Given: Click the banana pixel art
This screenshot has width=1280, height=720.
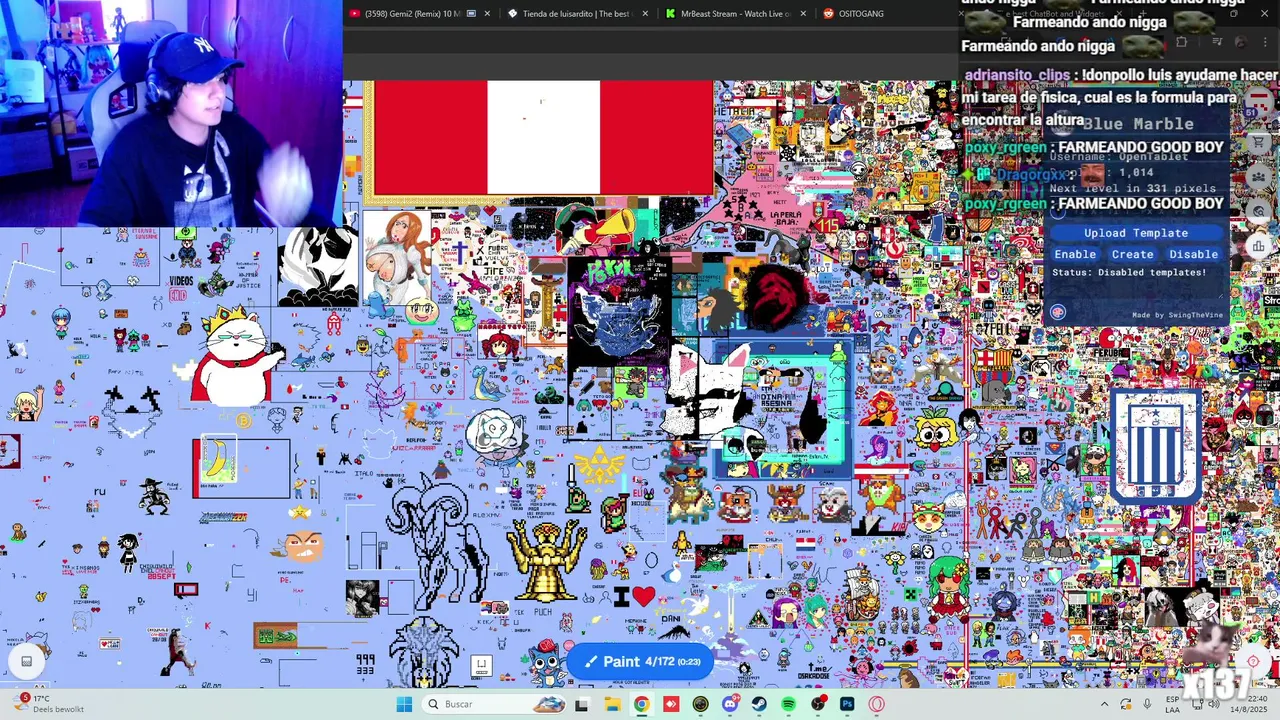Looking at the screenshot, I should point(219,461).
